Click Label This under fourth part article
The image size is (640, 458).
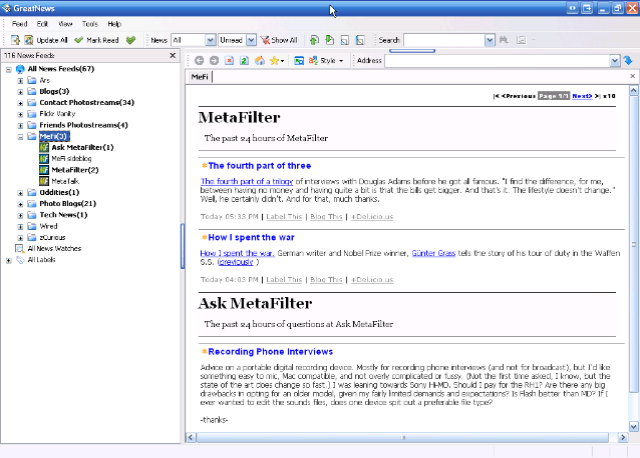click(x=284, y=217)
